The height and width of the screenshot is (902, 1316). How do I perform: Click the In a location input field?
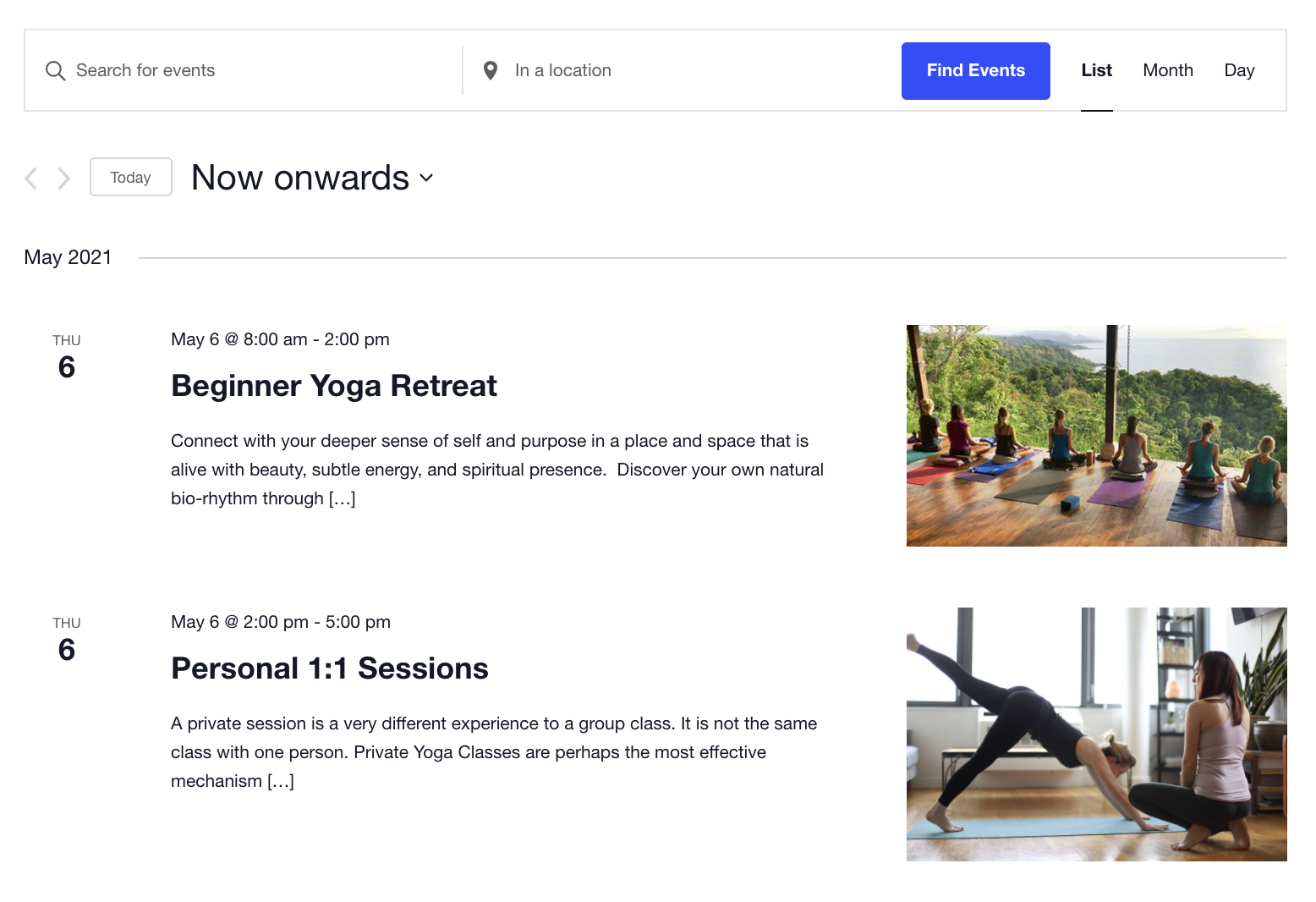click(x=677, y=70)
